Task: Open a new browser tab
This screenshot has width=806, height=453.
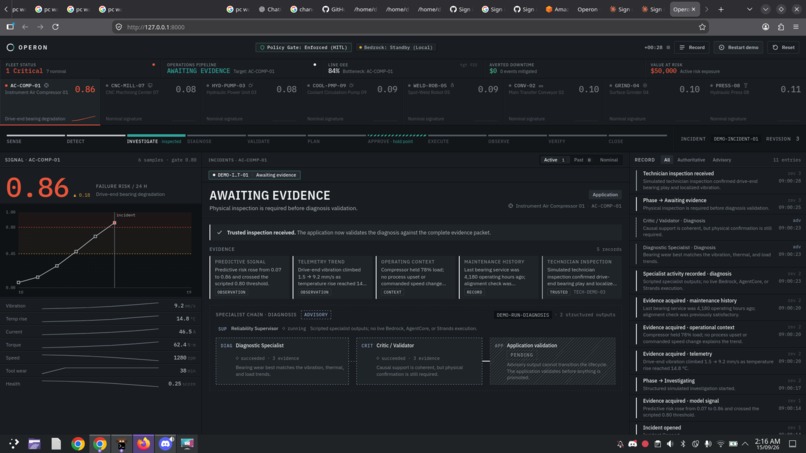Action: pyautogui.click(x=721, y=9)
